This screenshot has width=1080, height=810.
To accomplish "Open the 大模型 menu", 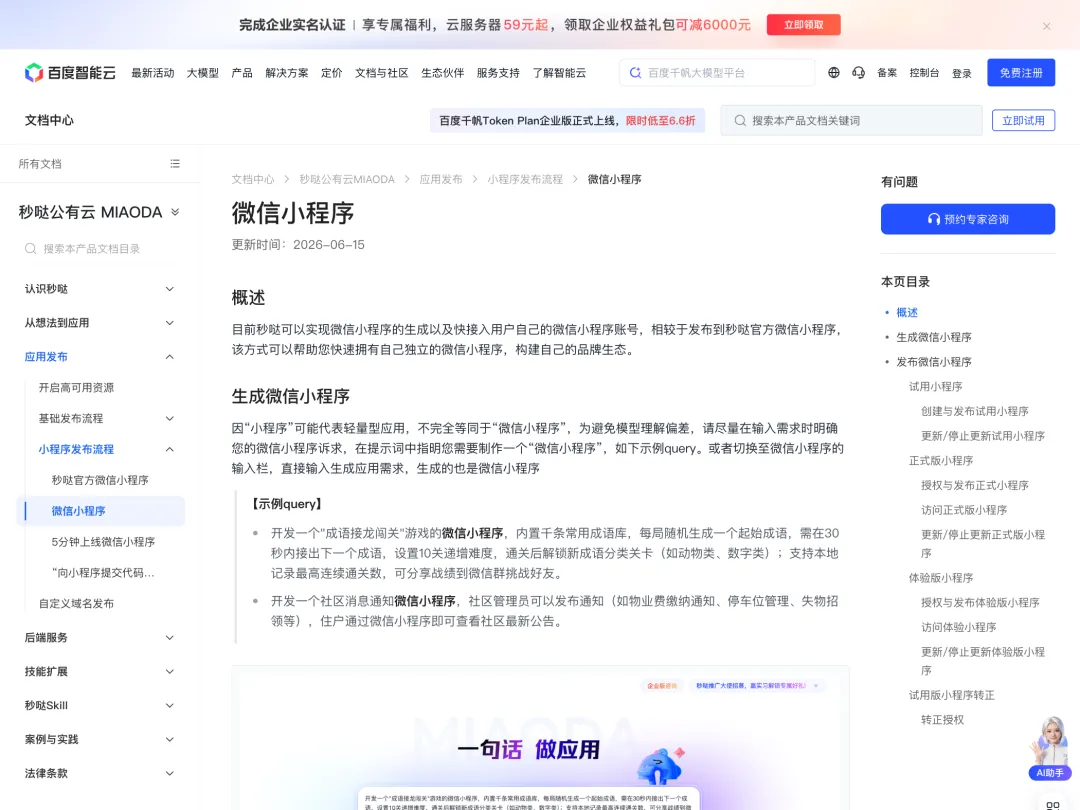I will [x=202, y=72].
